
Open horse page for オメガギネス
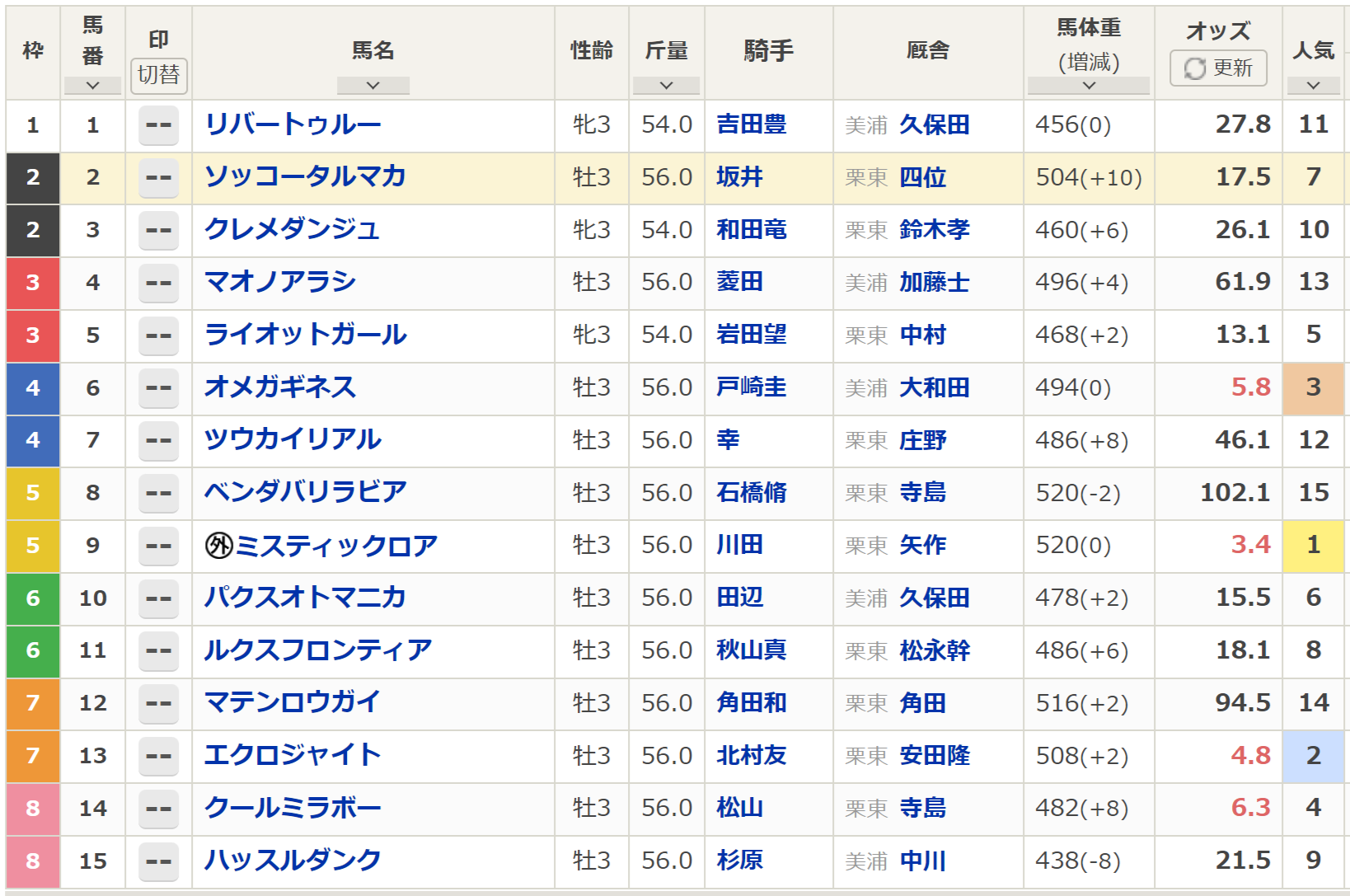click(x=280, y=387)
